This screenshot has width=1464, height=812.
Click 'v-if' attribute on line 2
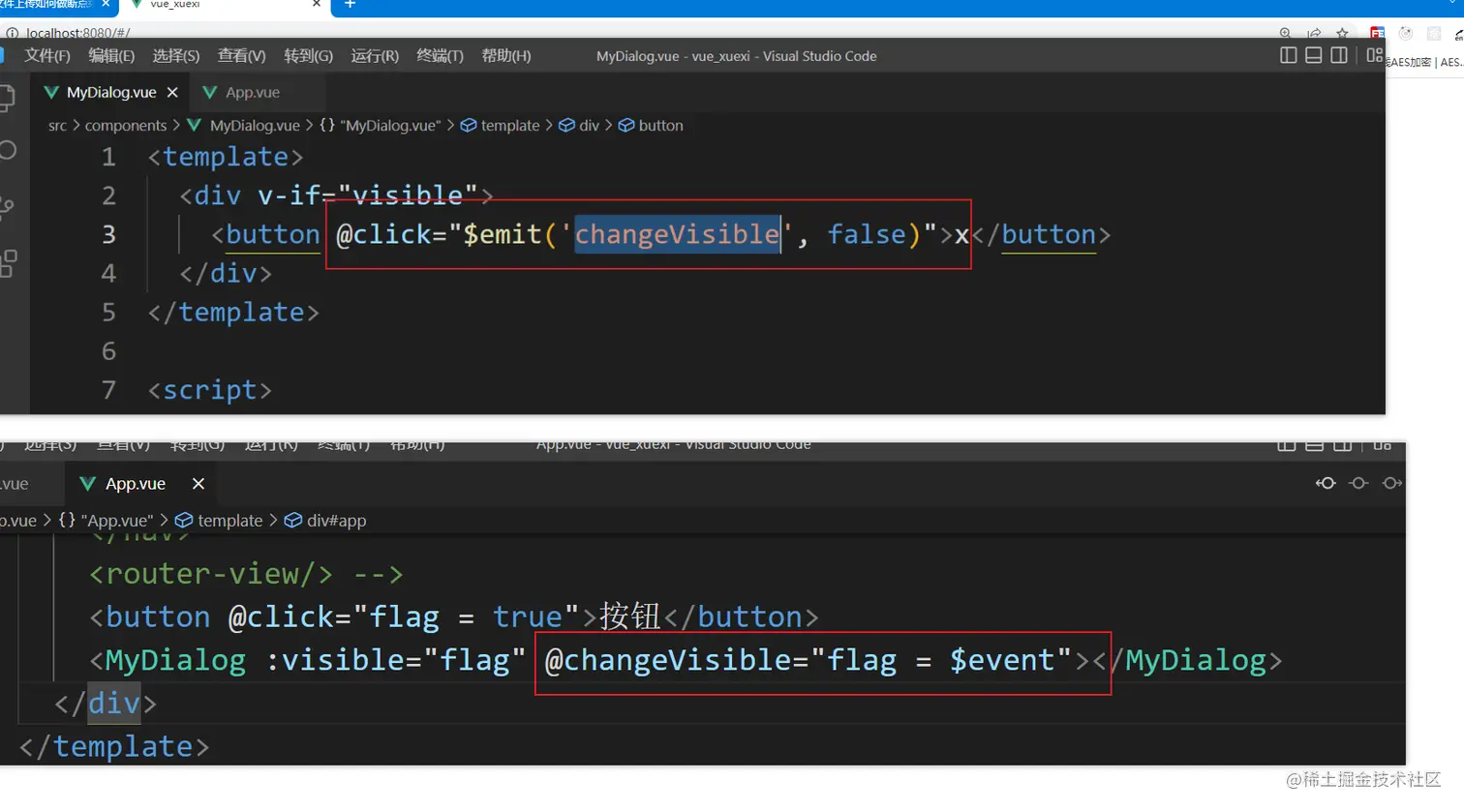pos(289,195)
